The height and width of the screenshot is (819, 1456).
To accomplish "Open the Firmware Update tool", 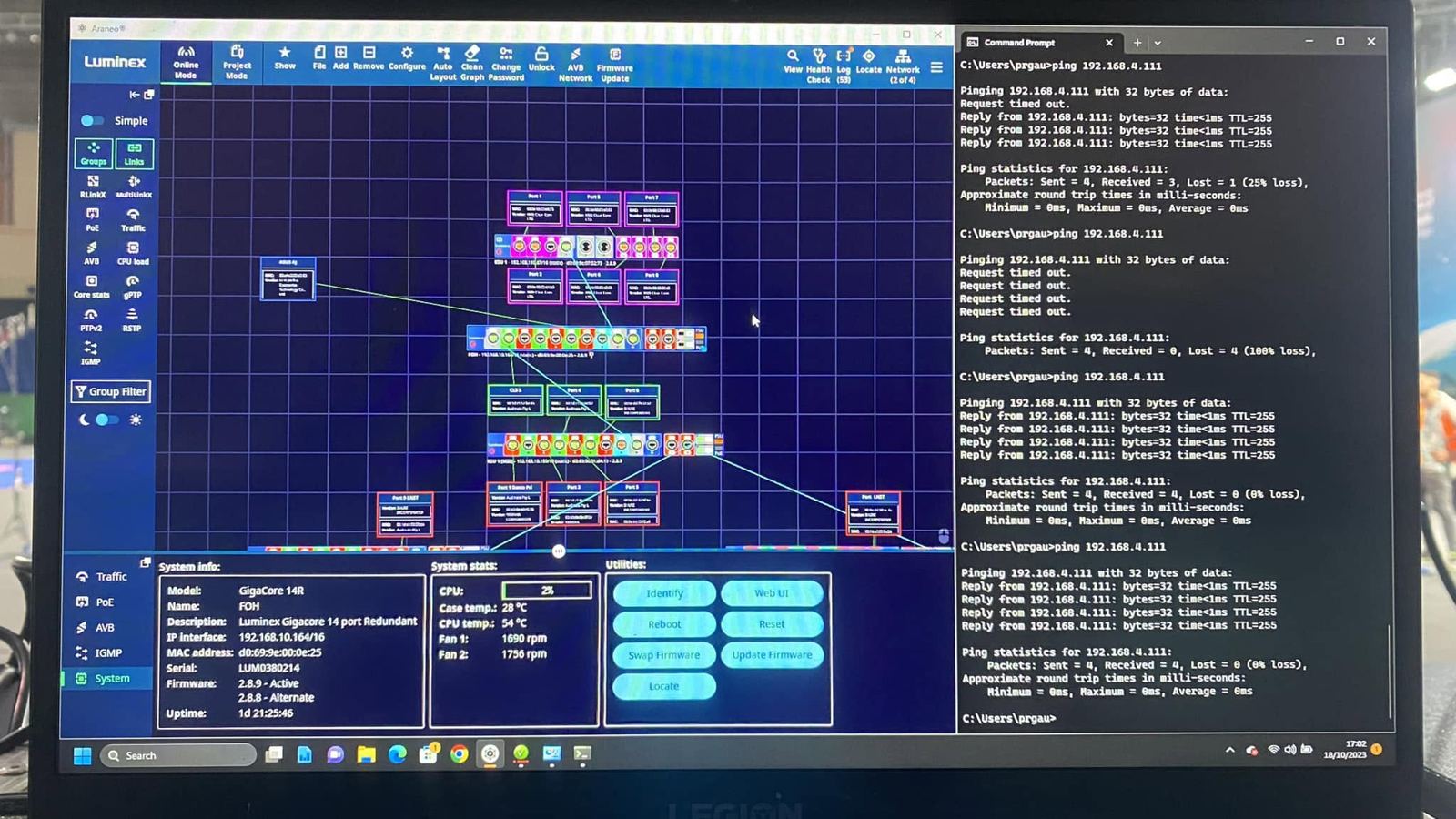I will tap(615, 66).
